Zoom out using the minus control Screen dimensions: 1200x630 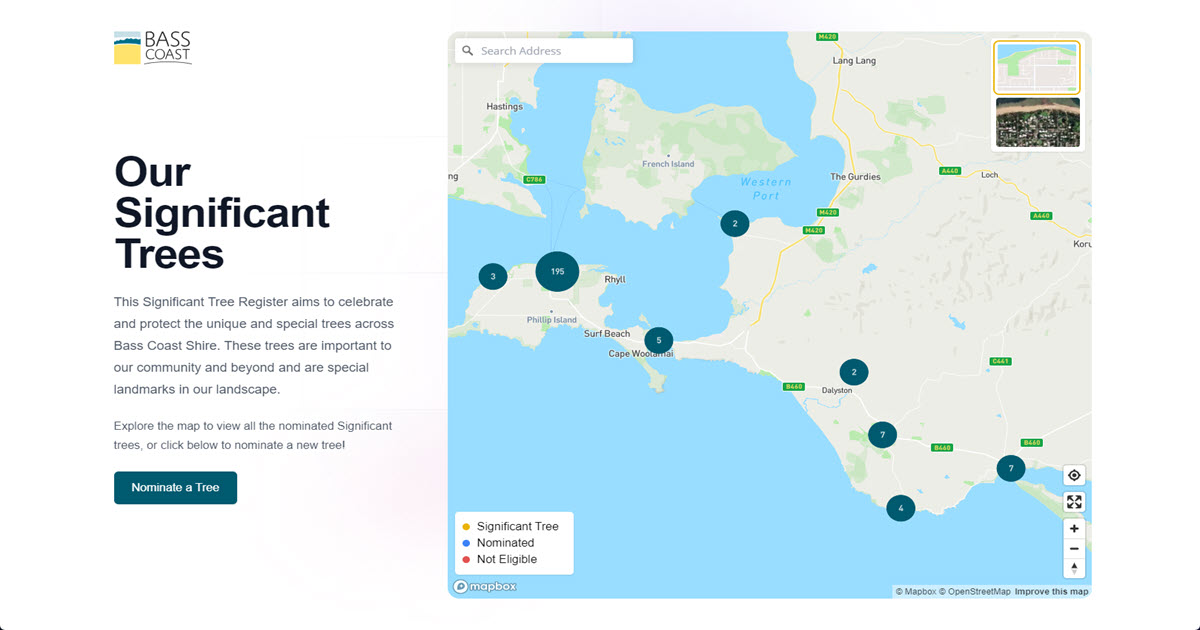[1074, 548]
